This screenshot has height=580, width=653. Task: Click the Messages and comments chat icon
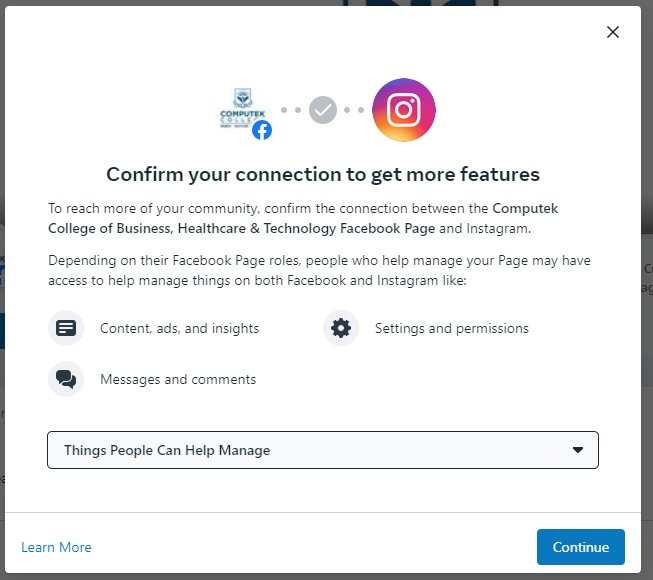[x=66, y=379]
